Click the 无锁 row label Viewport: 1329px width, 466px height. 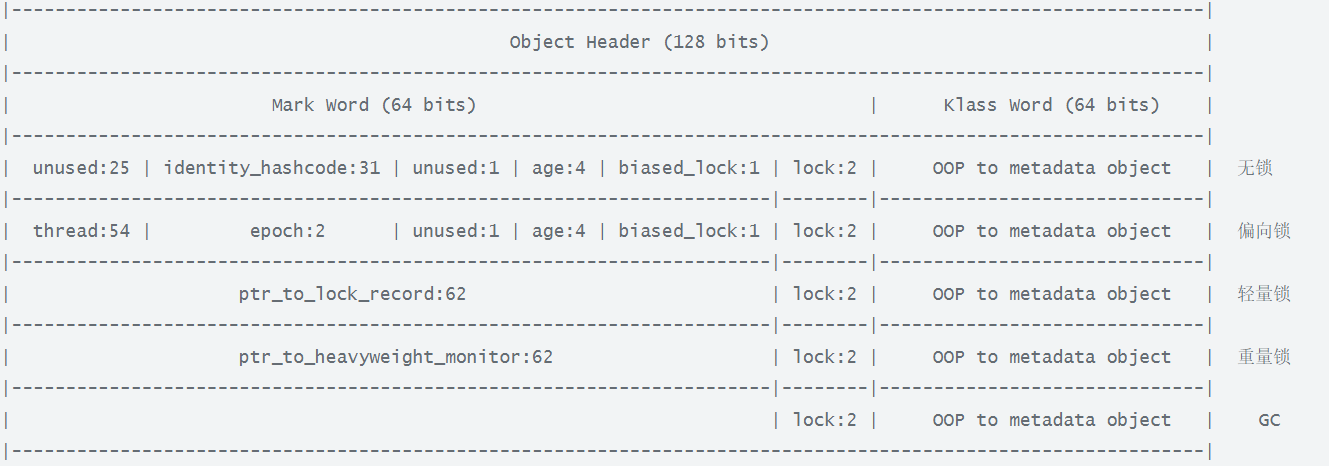click(1254, 168)
